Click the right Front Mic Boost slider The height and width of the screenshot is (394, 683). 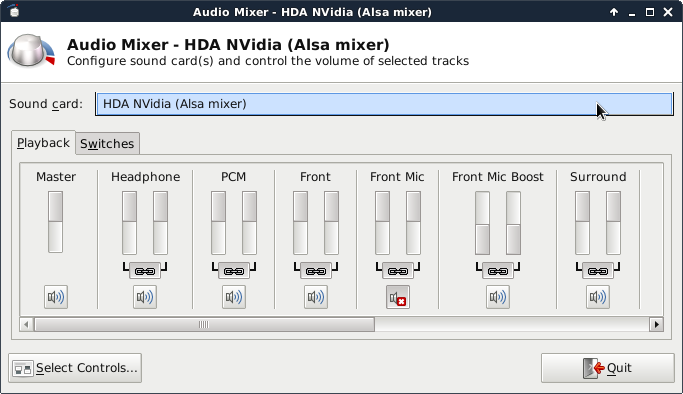(x=513, y=223)
